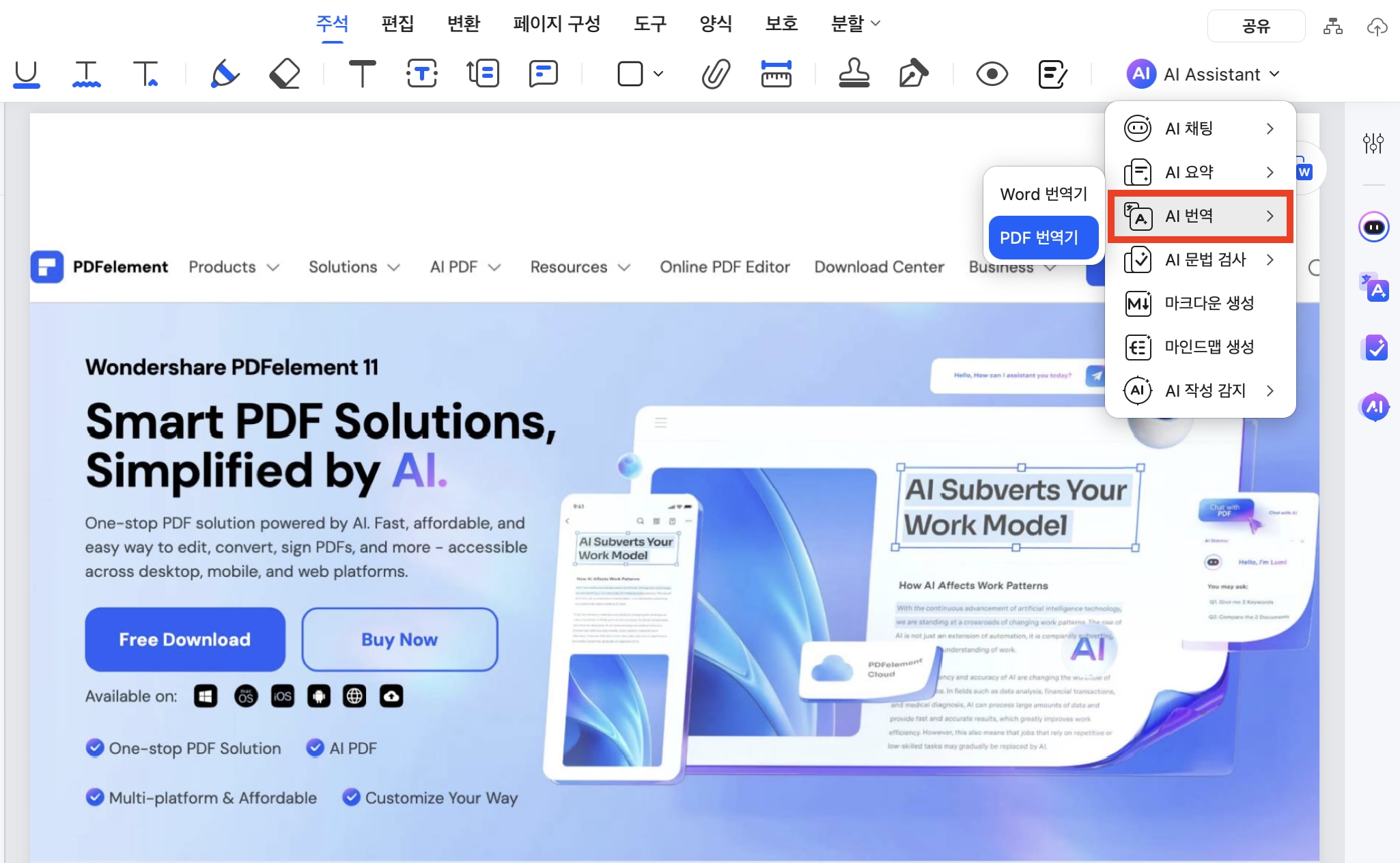Add a text box annotation
Screen dimensions: 1400x863
click(x=422, y=74)
